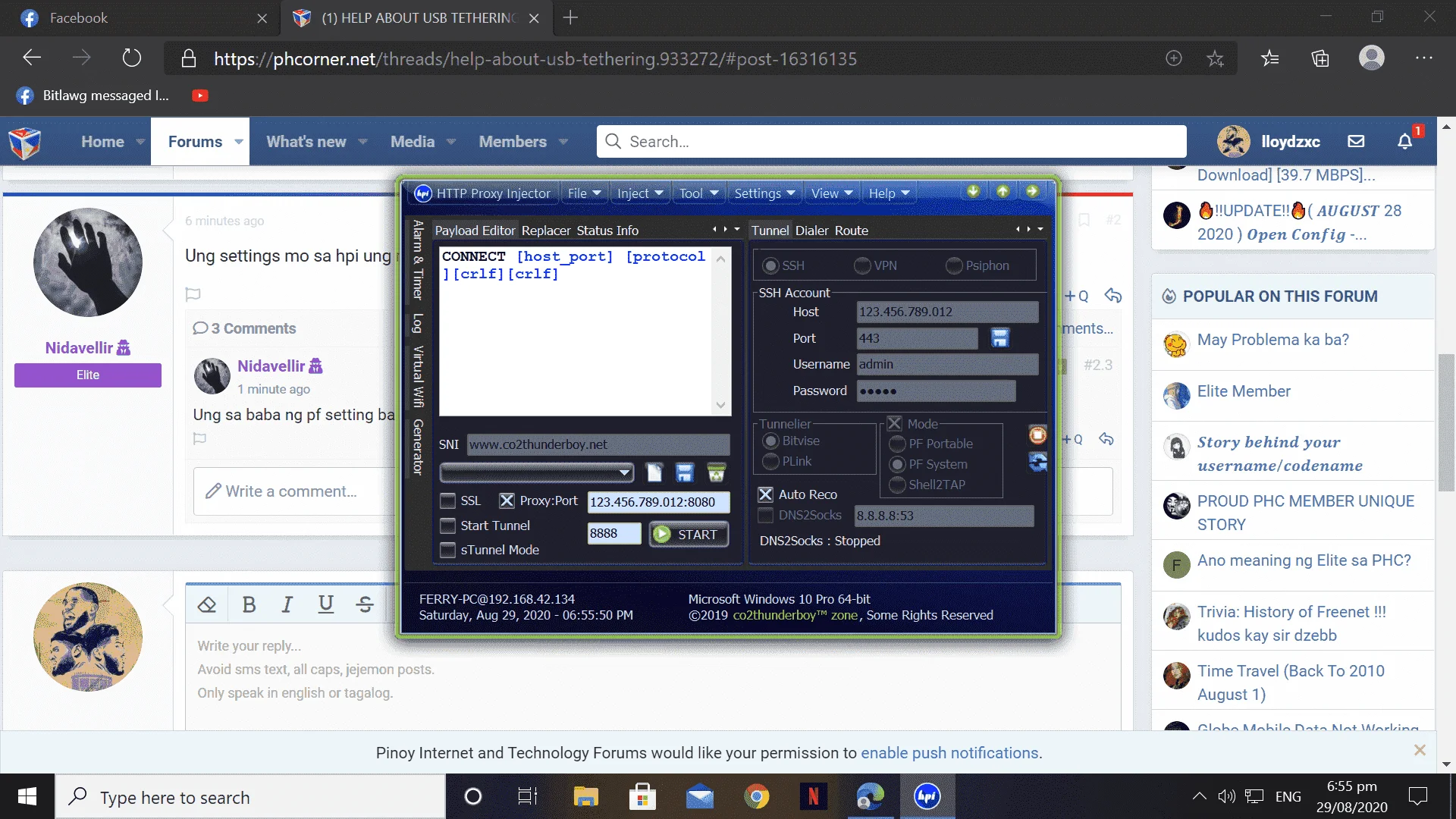Toggle underline in the reply editor
The height and width of the screenshot is (819, 1456).
(326, 604)
